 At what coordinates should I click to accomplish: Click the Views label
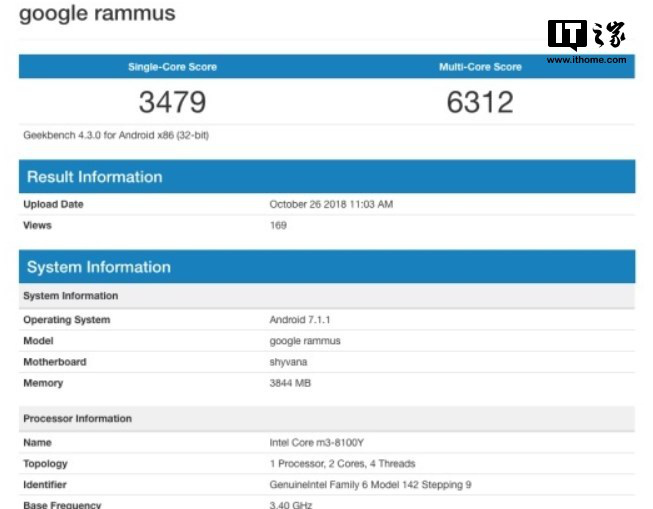[x=37, y=225]
